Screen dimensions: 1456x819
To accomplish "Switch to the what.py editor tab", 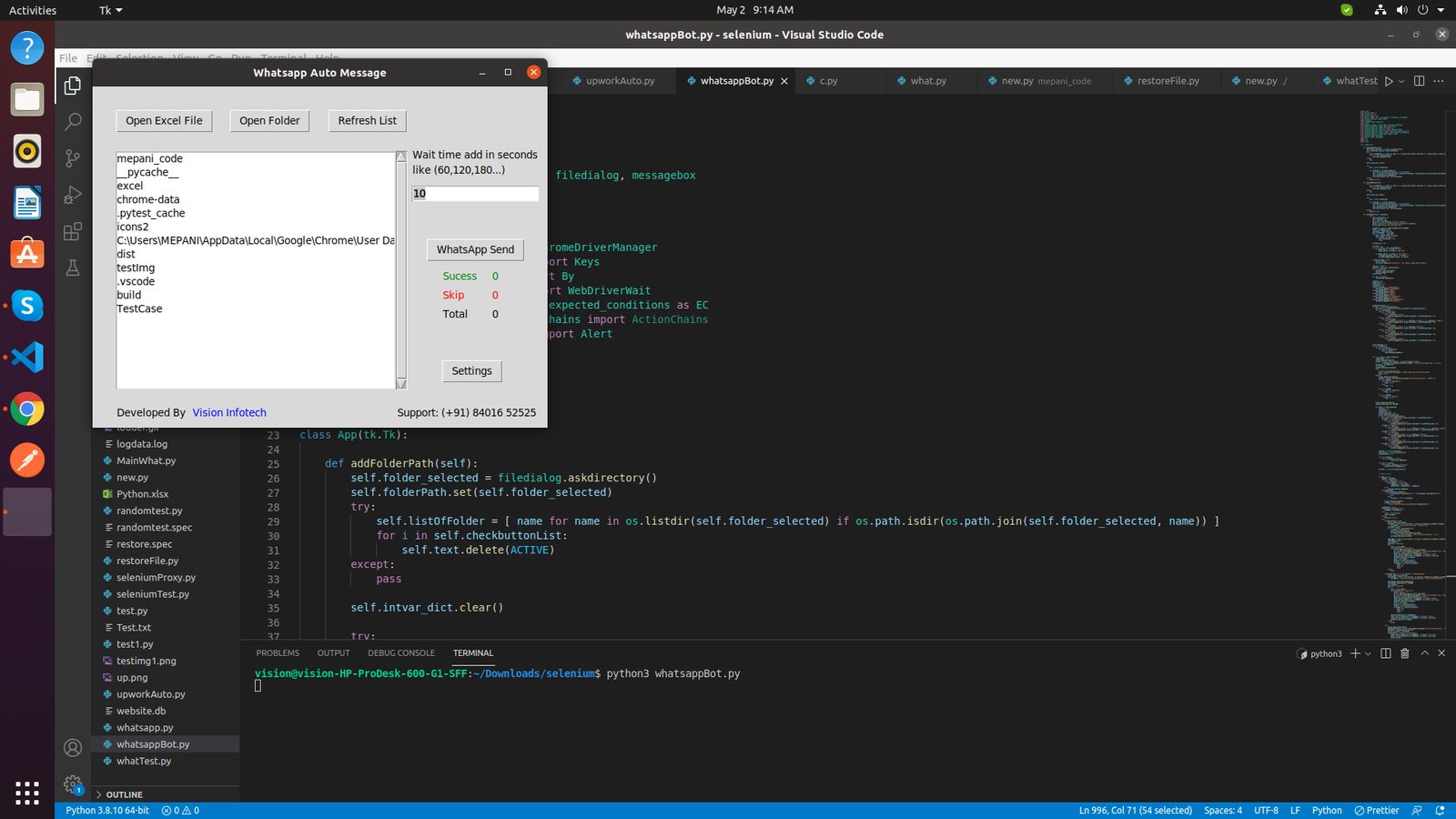I will click(928, 81).
